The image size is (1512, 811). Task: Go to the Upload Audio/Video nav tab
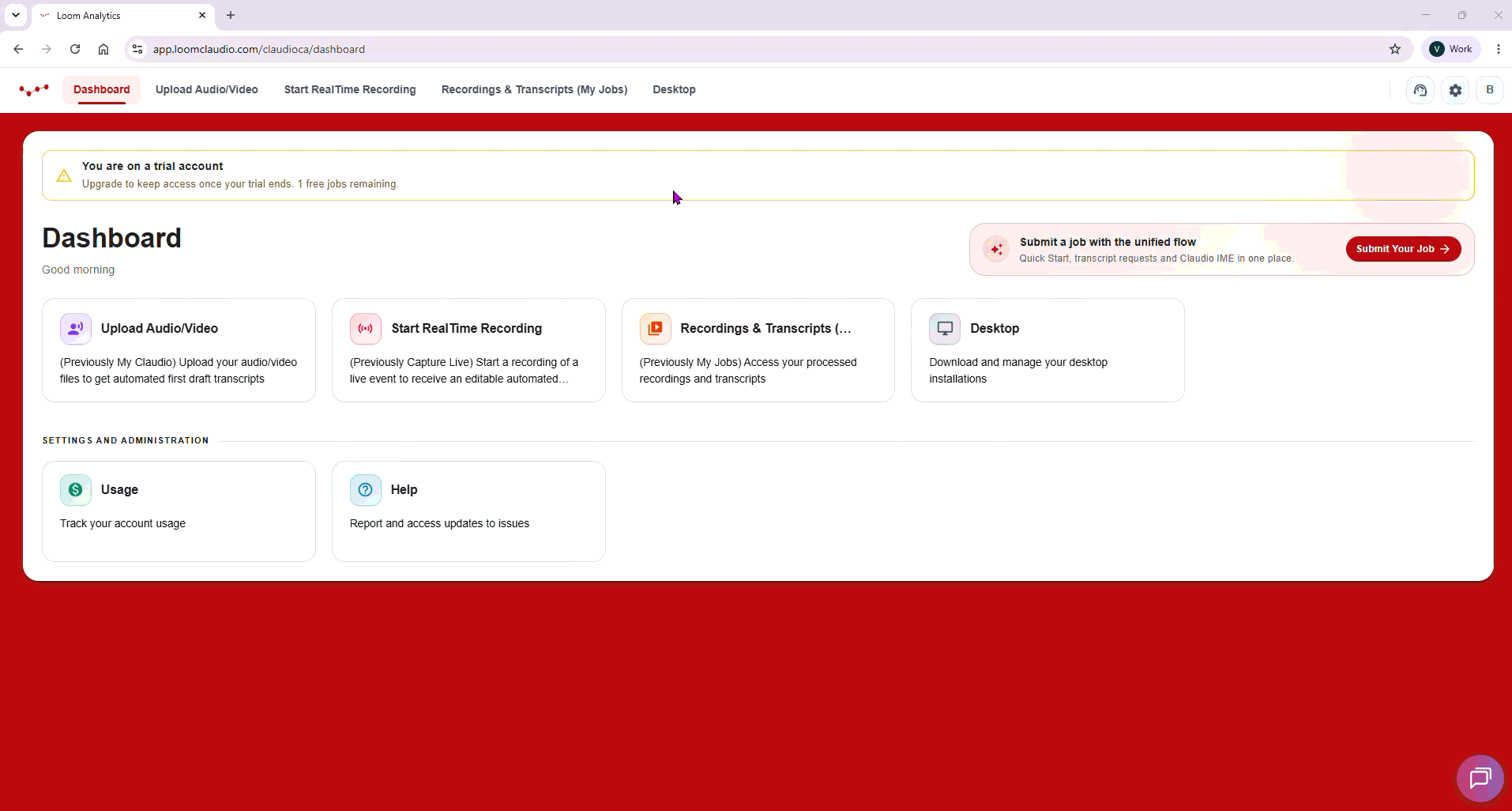[x=207, y=89]
